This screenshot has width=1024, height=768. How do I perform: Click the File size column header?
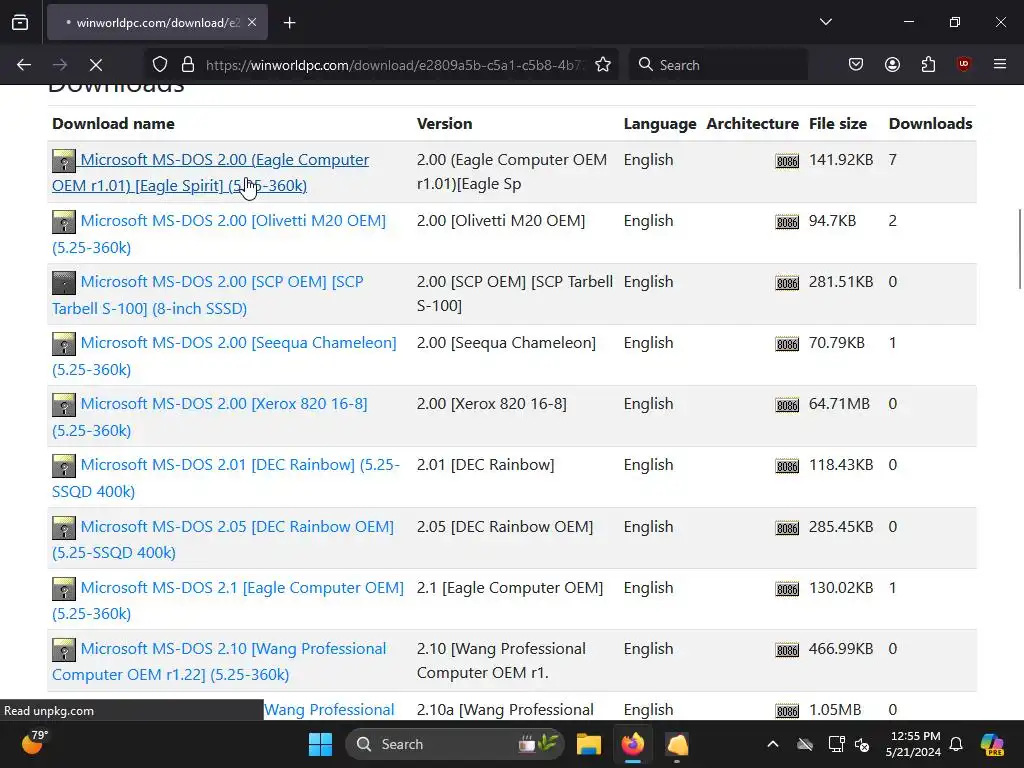click(838, 123)
